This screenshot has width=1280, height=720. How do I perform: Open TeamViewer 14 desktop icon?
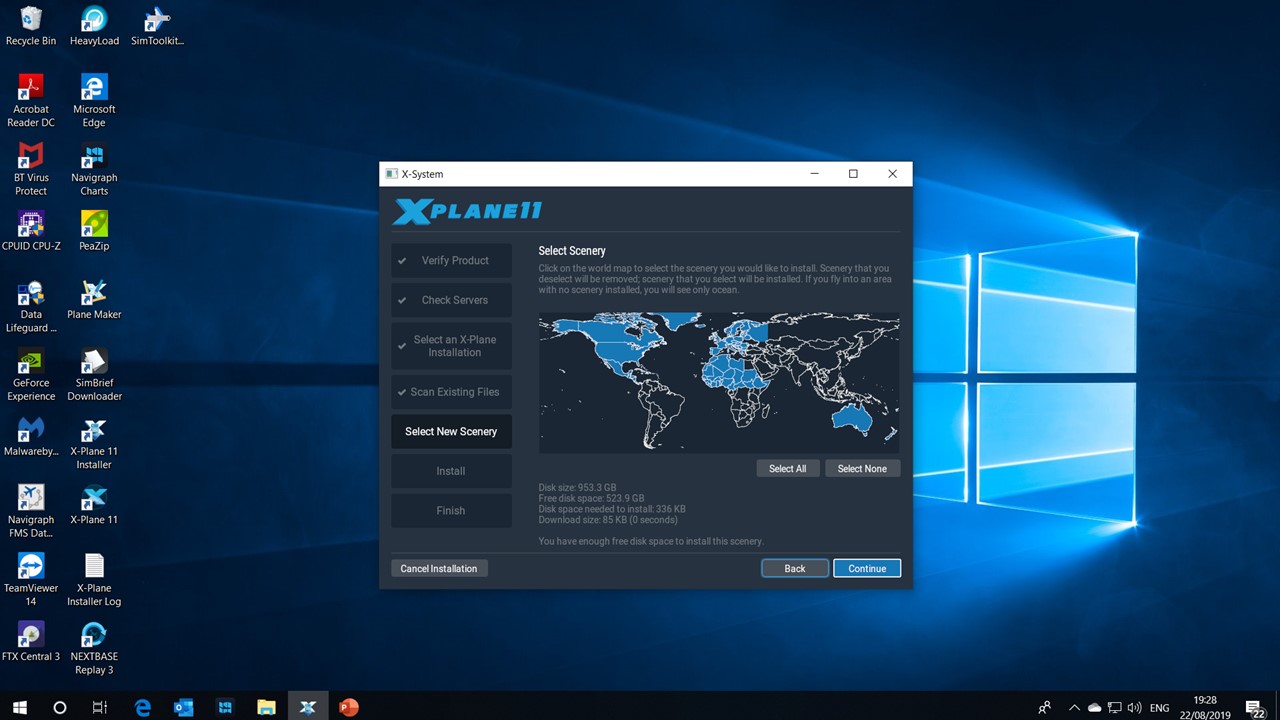tap(31, 579)
